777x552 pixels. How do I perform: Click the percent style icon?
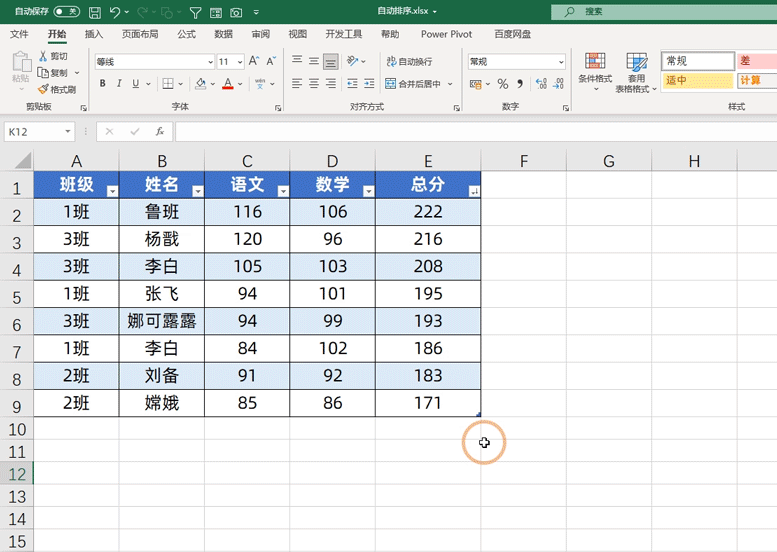coord(502,84)
